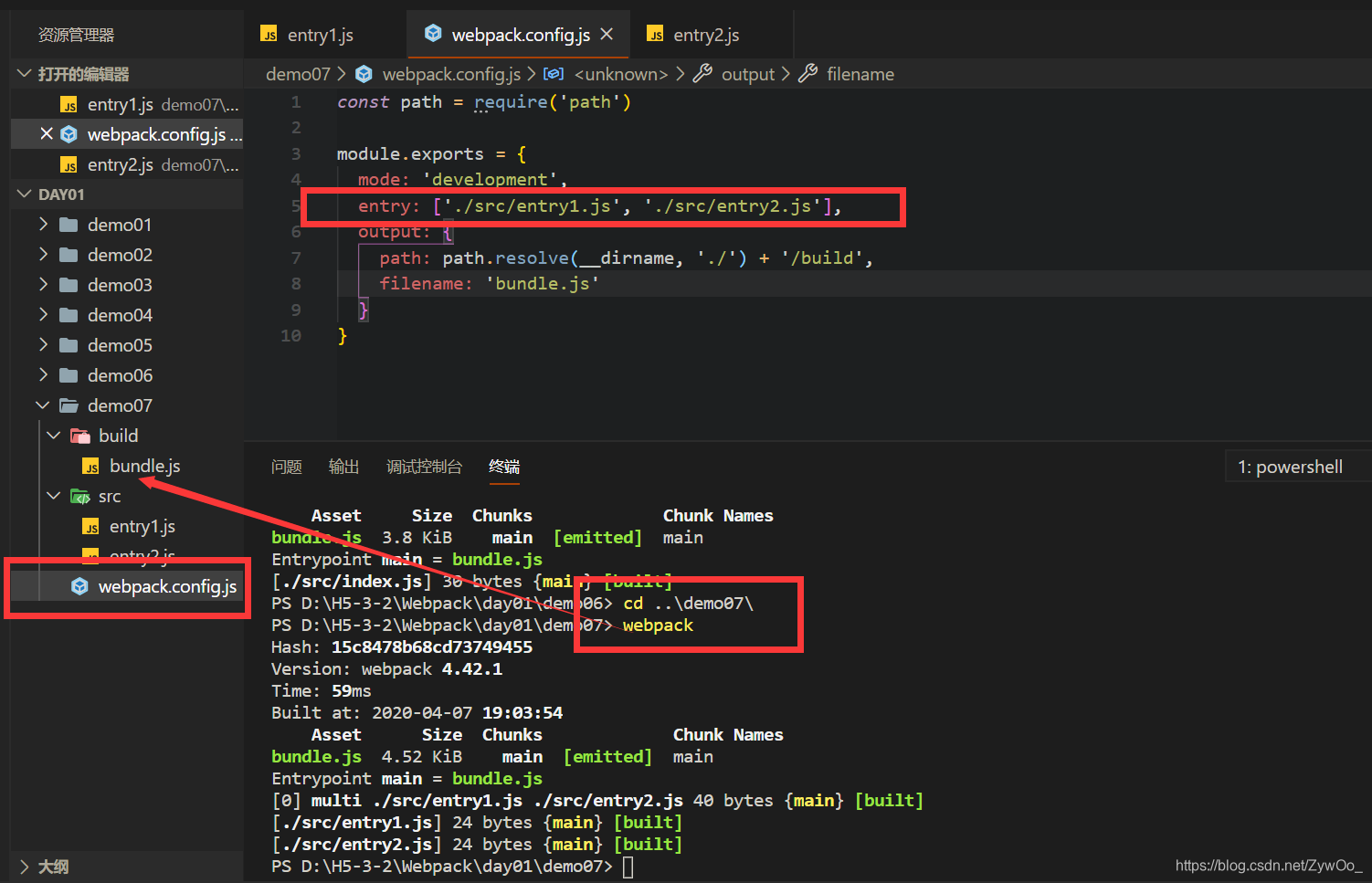Click the 资源管理器 explorer title

pyautogui.click(x=76, y=35)
